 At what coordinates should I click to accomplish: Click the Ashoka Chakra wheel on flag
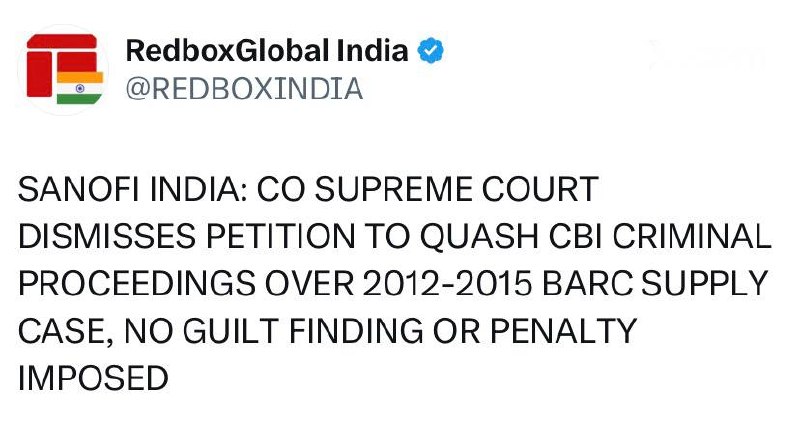[80, 88]
